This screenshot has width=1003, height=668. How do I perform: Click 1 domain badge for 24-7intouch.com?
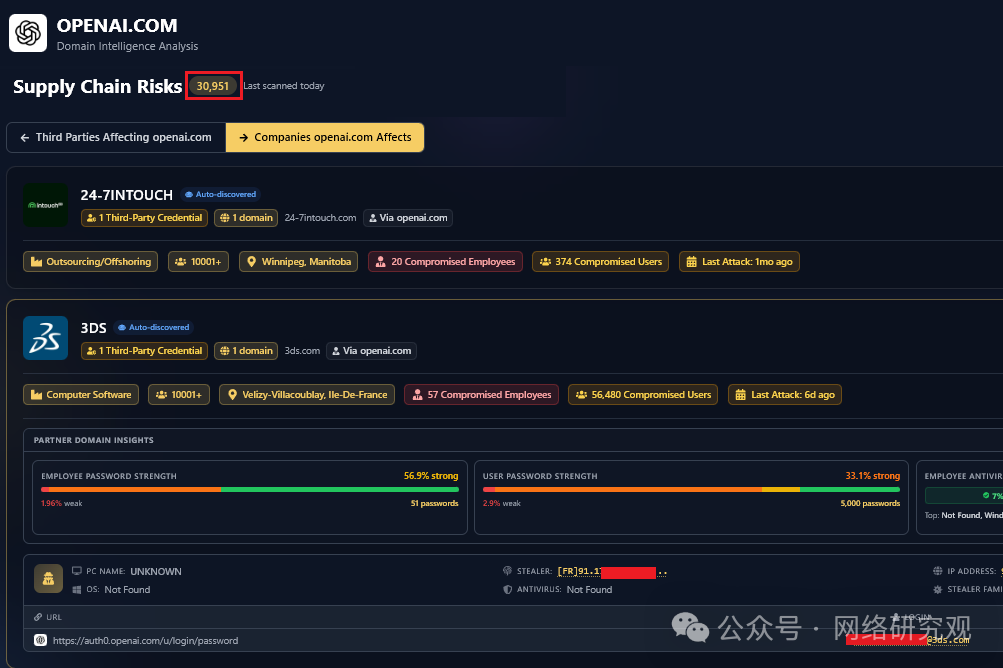click(246, 218)
